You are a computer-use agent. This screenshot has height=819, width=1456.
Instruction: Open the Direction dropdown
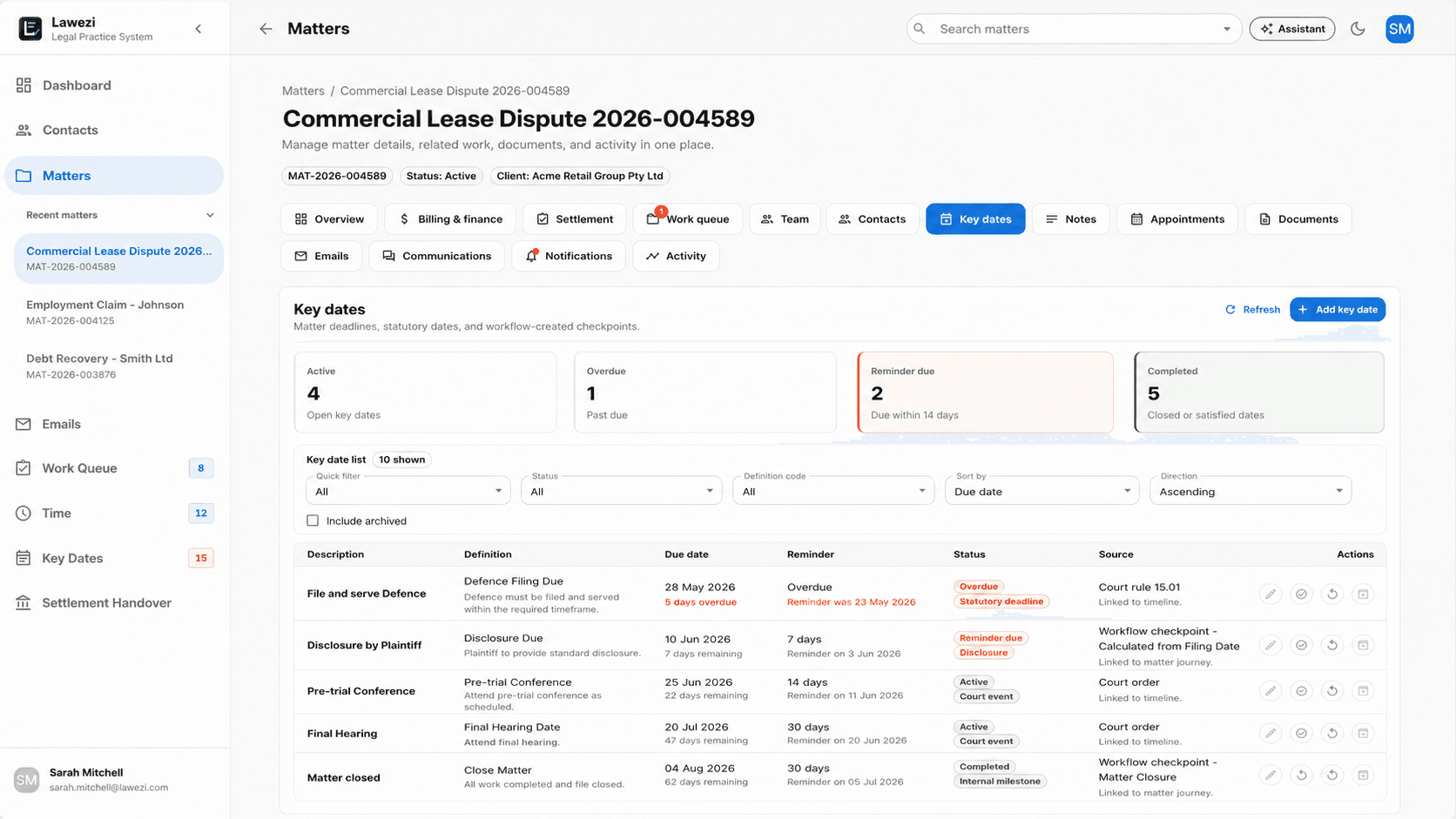(1250, 491)
